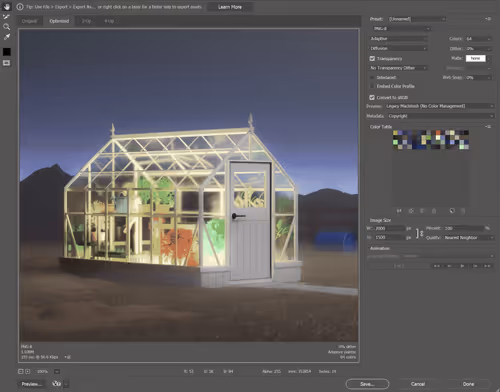
Task: Open the Preset dropdown
Action: coord(417,19)
